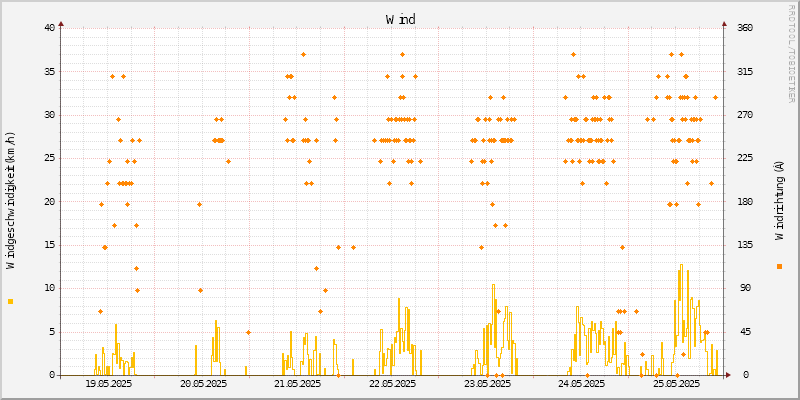Click the 20 tick on left axis

49,201
